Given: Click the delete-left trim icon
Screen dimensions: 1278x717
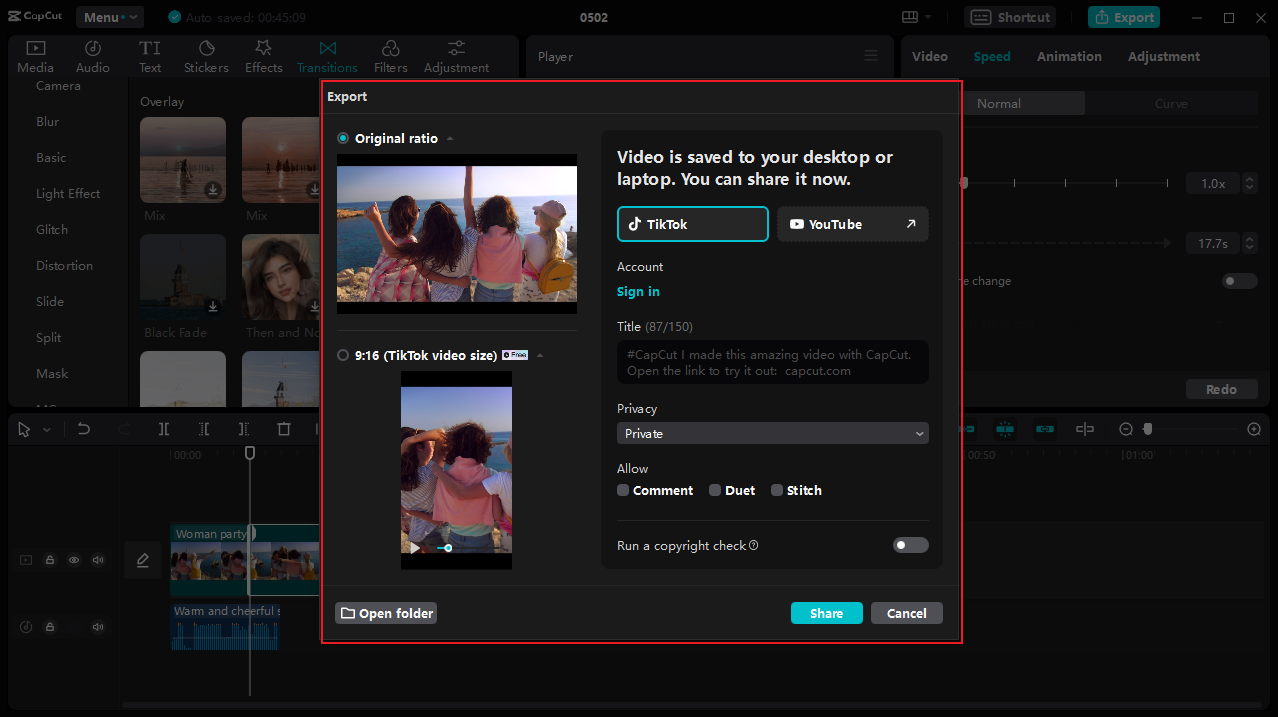Looking at the screenshot, I should point(204,429).
